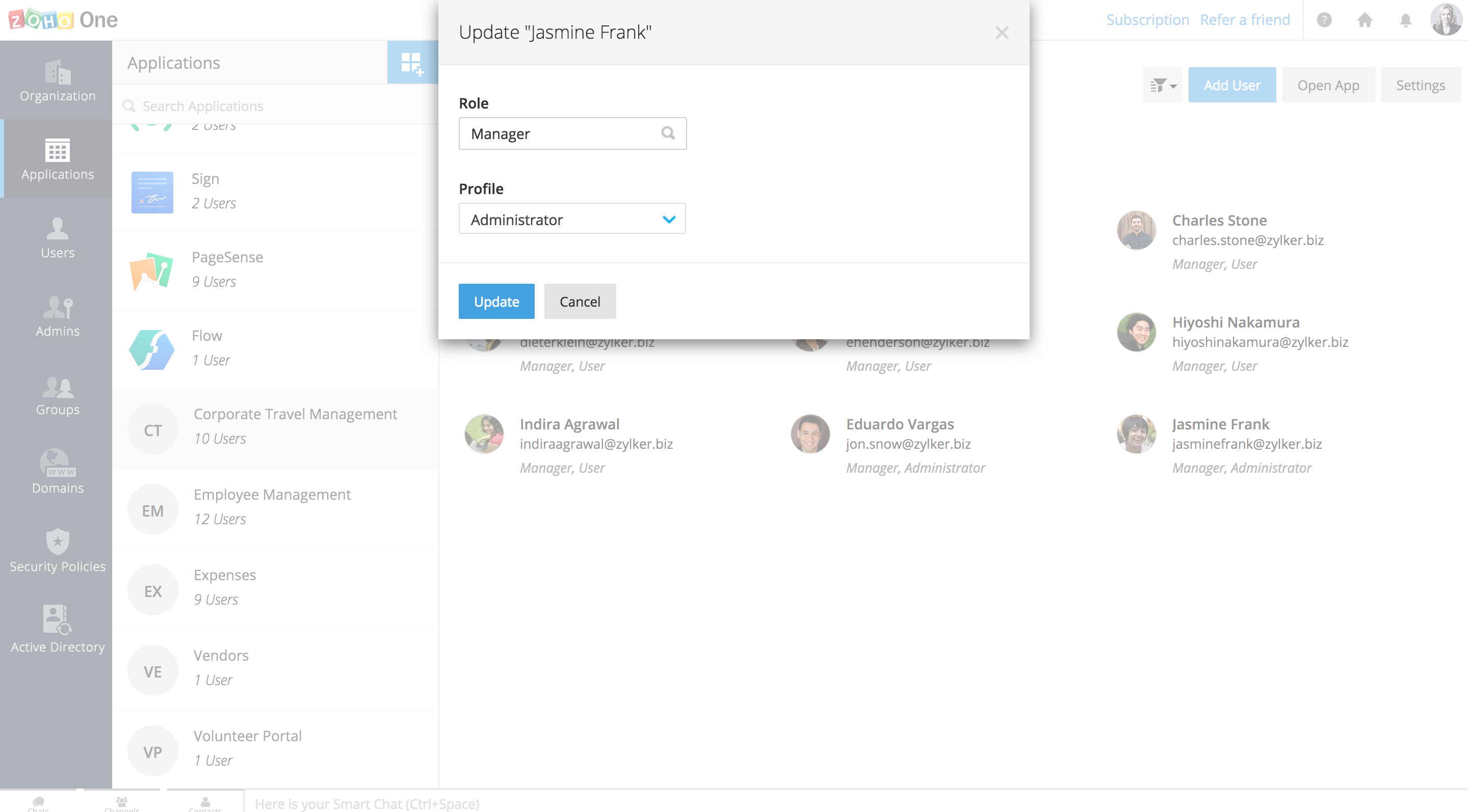Open the Refer a friend link
The height and width of the screenshot is (812, 1468).
[x=1245, y=20]
